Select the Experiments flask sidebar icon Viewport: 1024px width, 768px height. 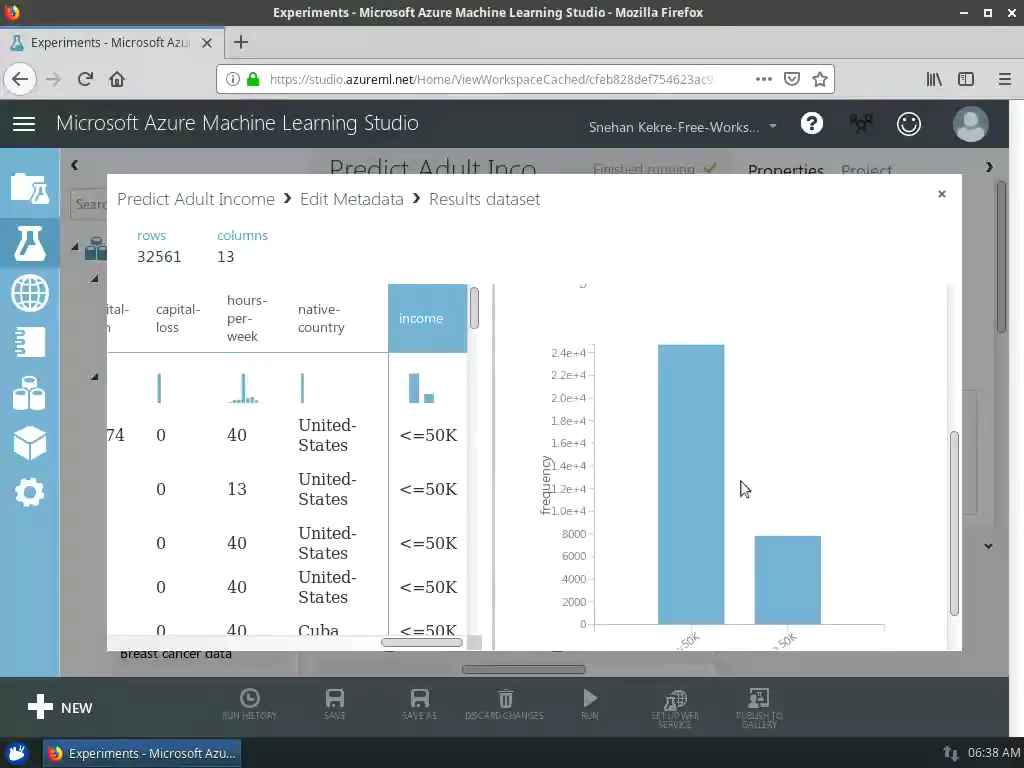click(x=29, y=243)
